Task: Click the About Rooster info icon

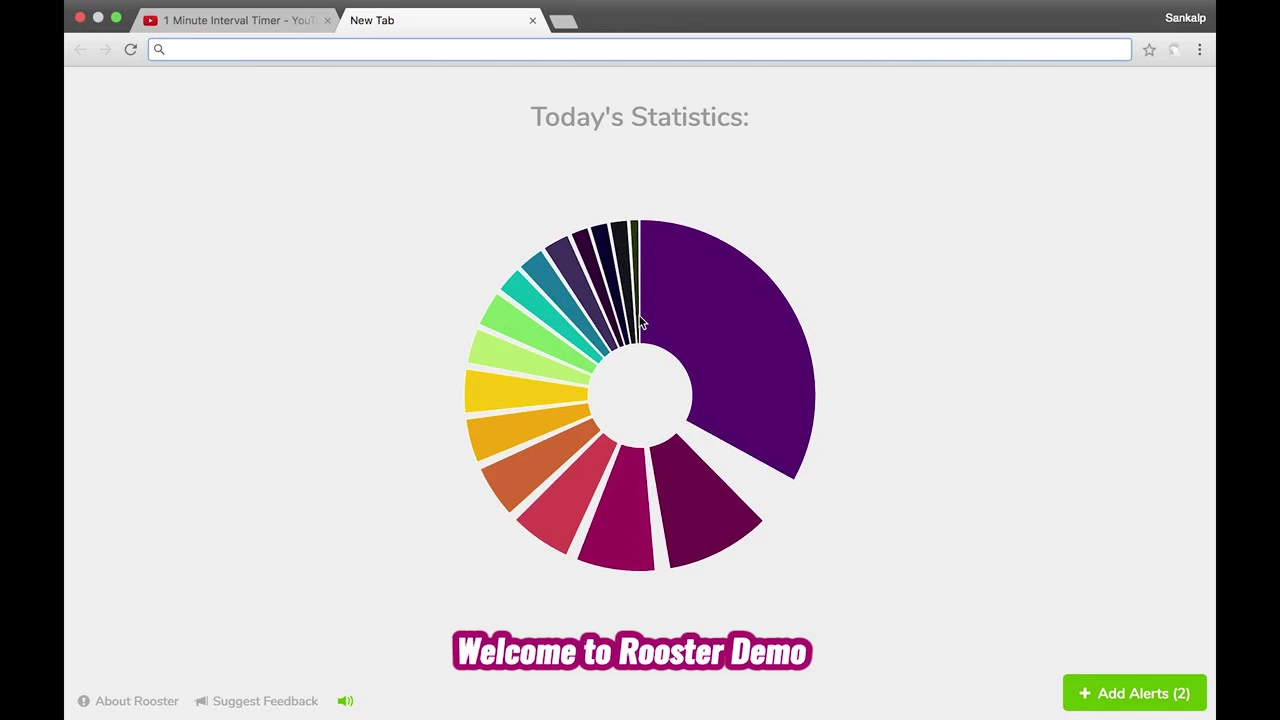Action: (x=84, y=701)
